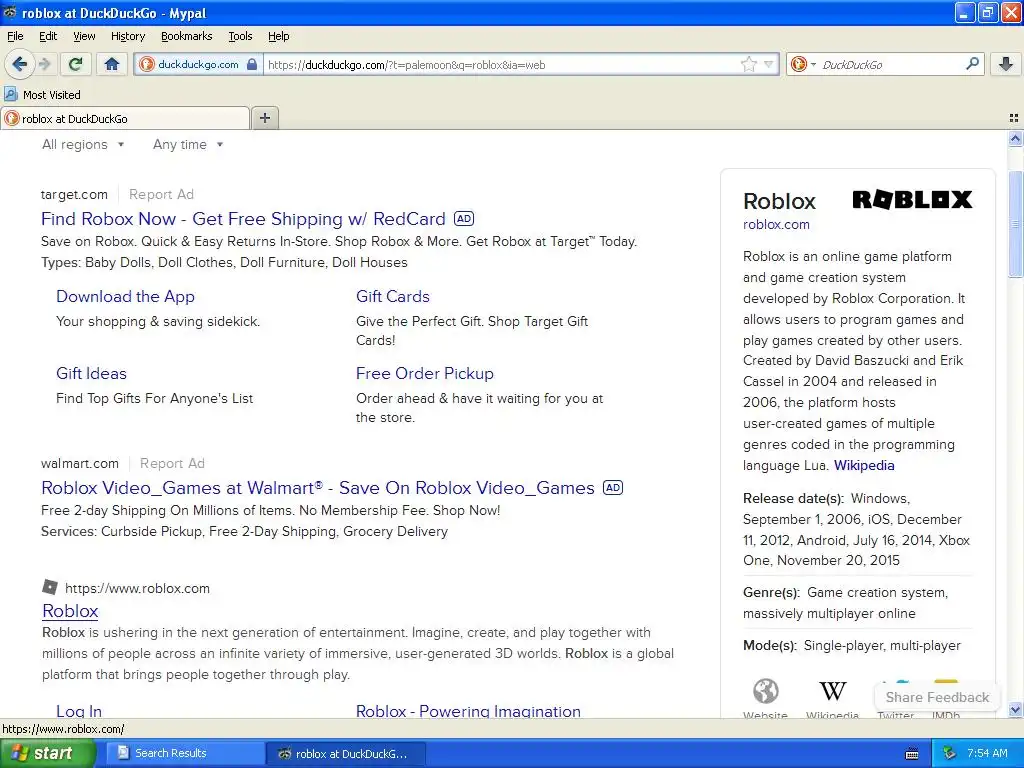This screenshot has height=768, width=1024.
Task: Open Roblox Video_Games at Walmart ad link
Action: (x=318, y=488)
